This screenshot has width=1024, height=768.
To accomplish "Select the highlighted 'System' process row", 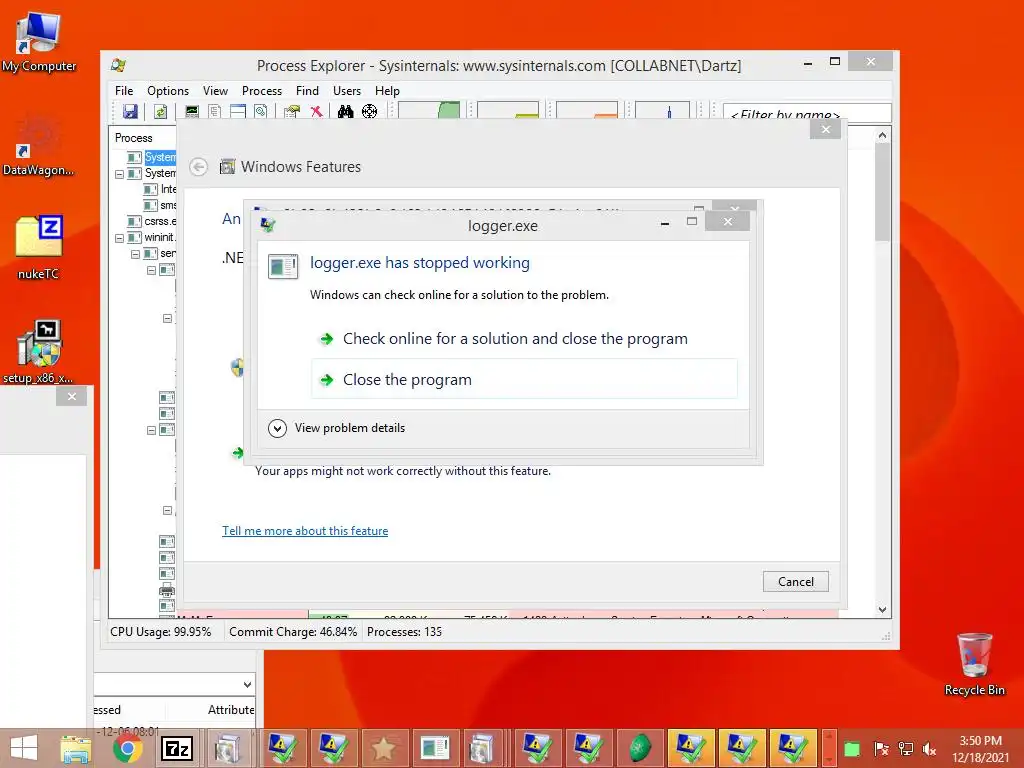I will coord(160,157).
